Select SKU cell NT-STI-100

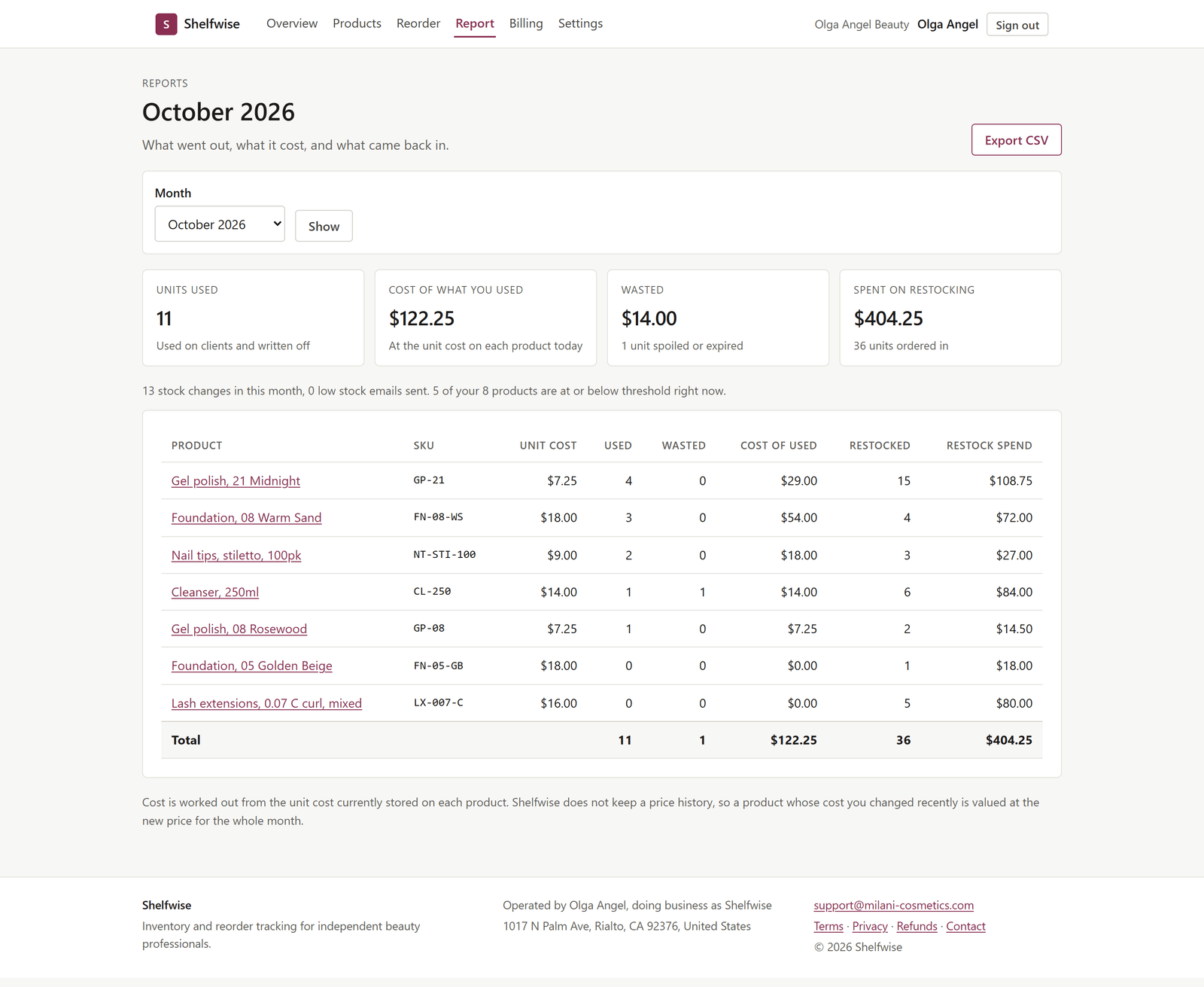tap(445, 554)
